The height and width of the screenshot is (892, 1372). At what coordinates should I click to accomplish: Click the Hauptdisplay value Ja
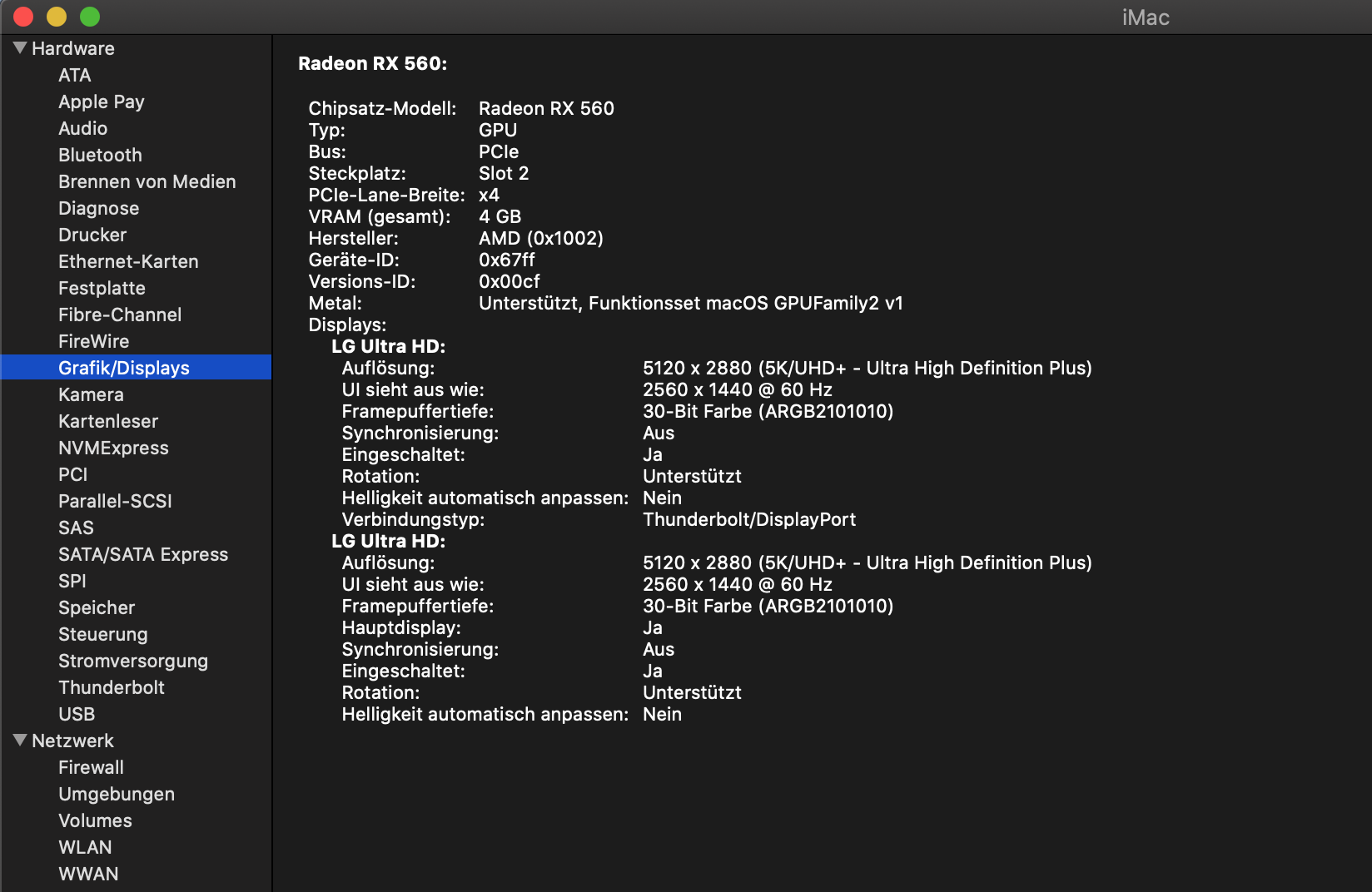tap(653, 627)
